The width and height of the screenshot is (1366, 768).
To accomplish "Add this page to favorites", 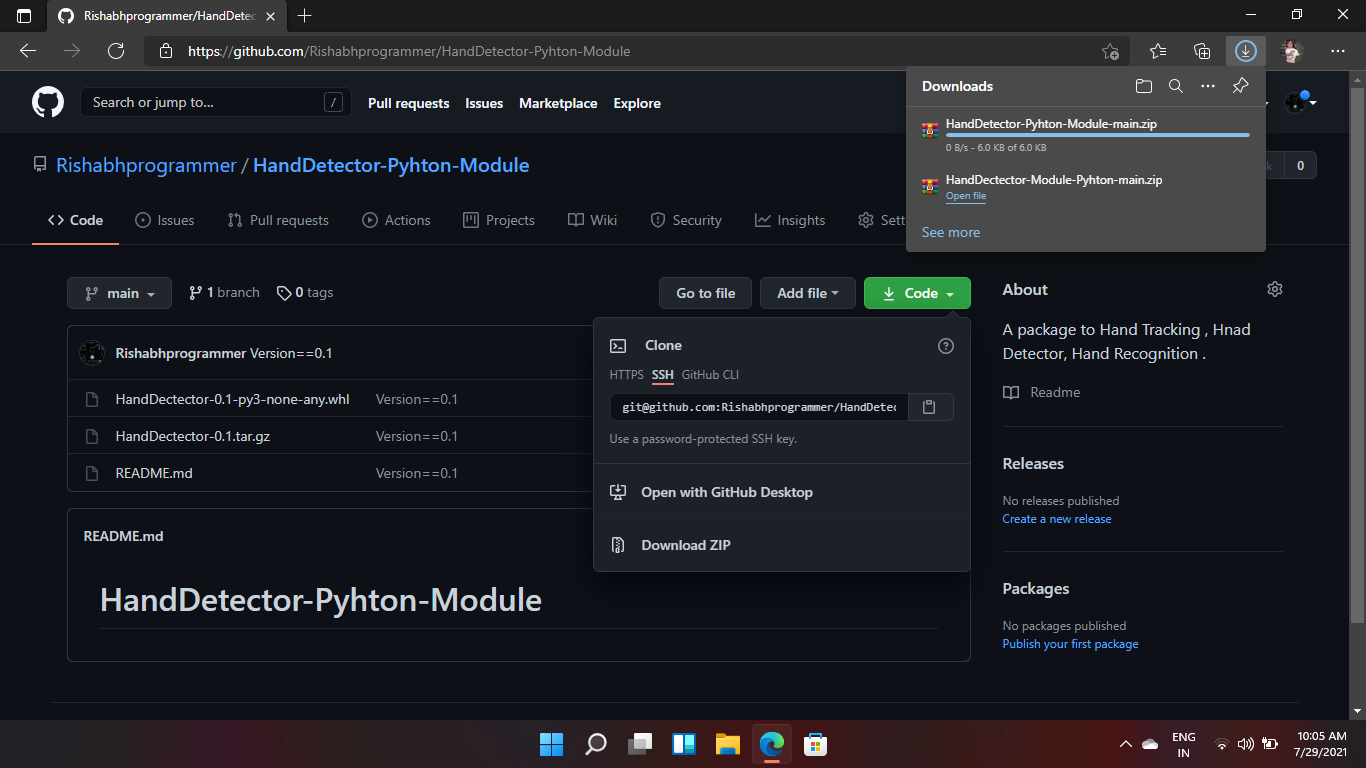I will (x=1110, y=51).
